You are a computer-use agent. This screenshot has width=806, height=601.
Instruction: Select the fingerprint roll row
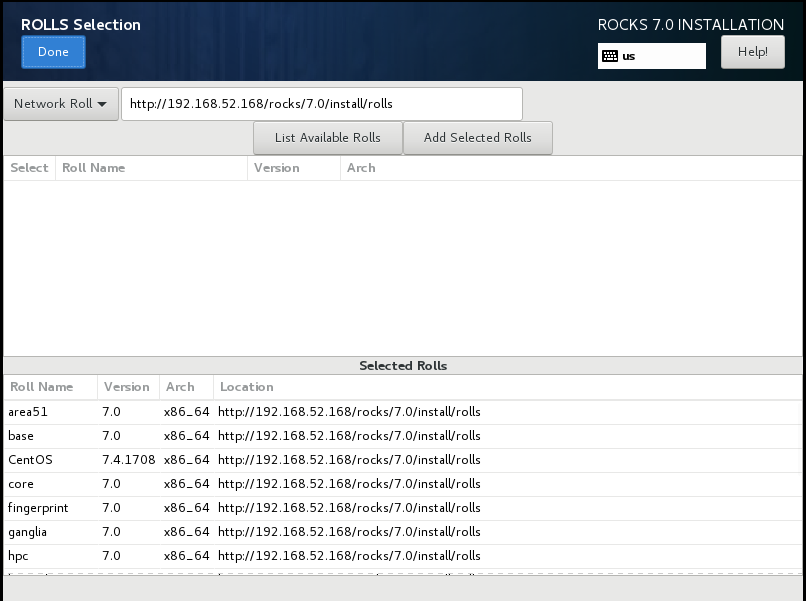tap(403, 508)
